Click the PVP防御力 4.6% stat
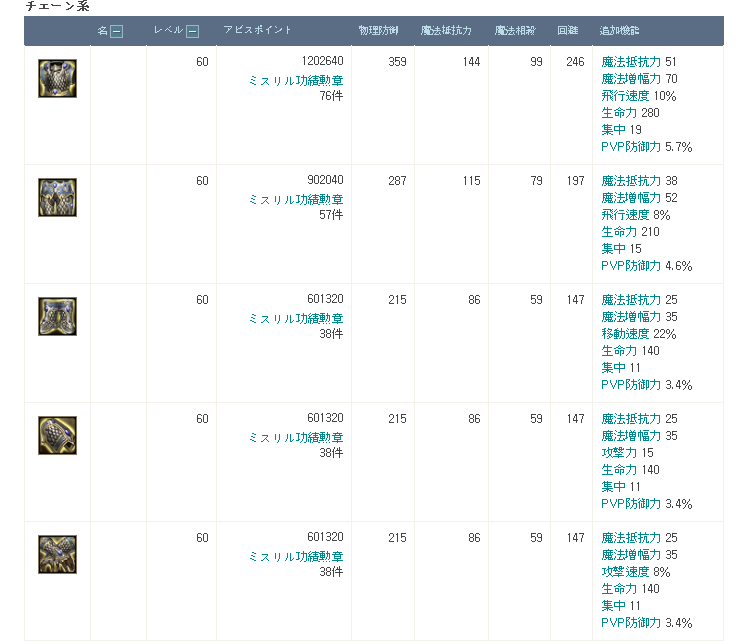 tap(646, 266)
